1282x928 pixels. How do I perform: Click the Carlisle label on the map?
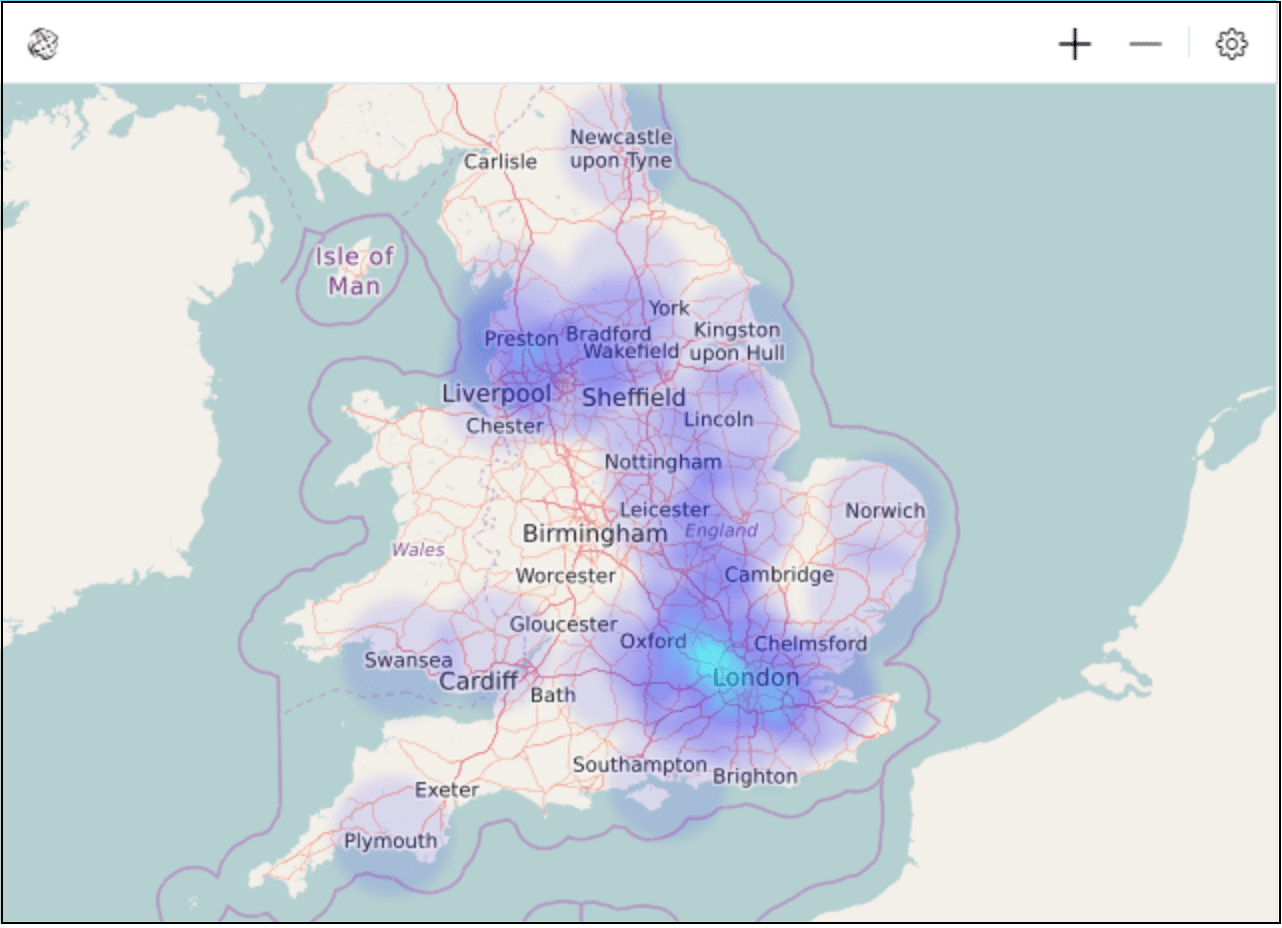click(501, 161)
